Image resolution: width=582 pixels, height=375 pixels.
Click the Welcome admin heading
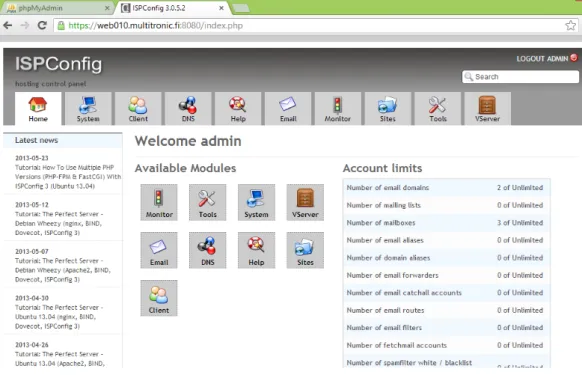188,141
